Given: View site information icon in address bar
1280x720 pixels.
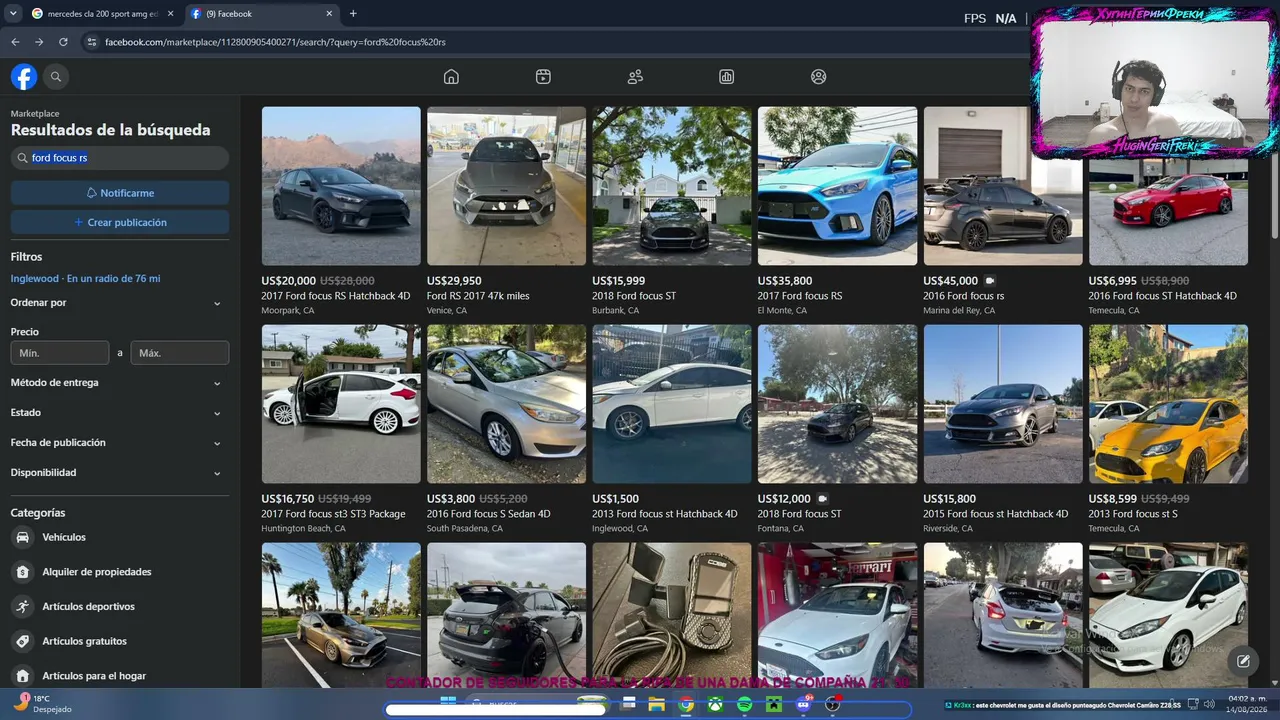Looking at the screenshot, I should 92,42.
